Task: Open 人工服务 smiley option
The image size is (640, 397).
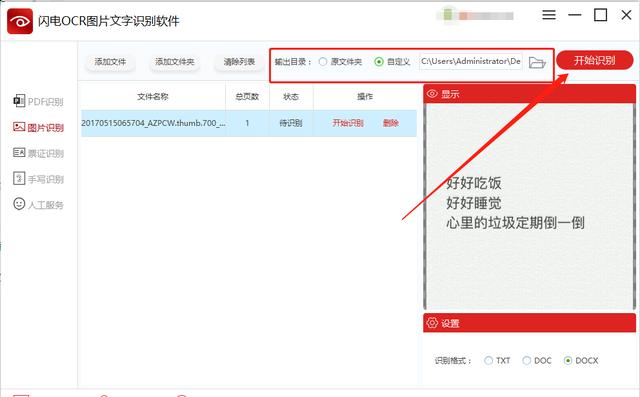Action: [x=38, y=204]
